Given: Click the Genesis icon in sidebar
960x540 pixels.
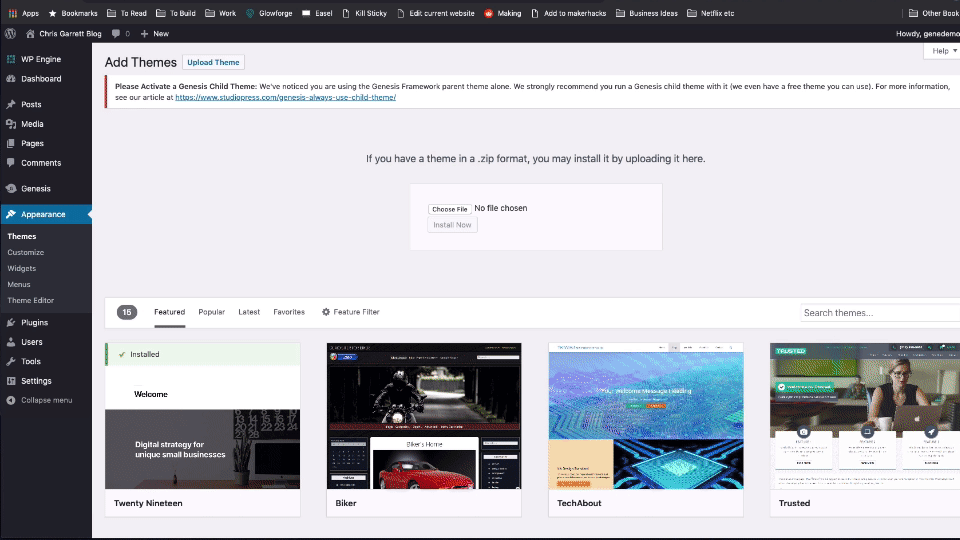Looking at the screenshot, I should tap(11, 189).
